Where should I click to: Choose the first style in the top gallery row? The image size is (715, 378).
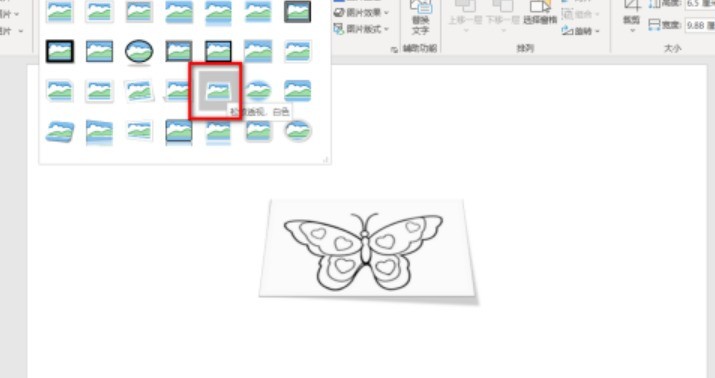point(60,12)
